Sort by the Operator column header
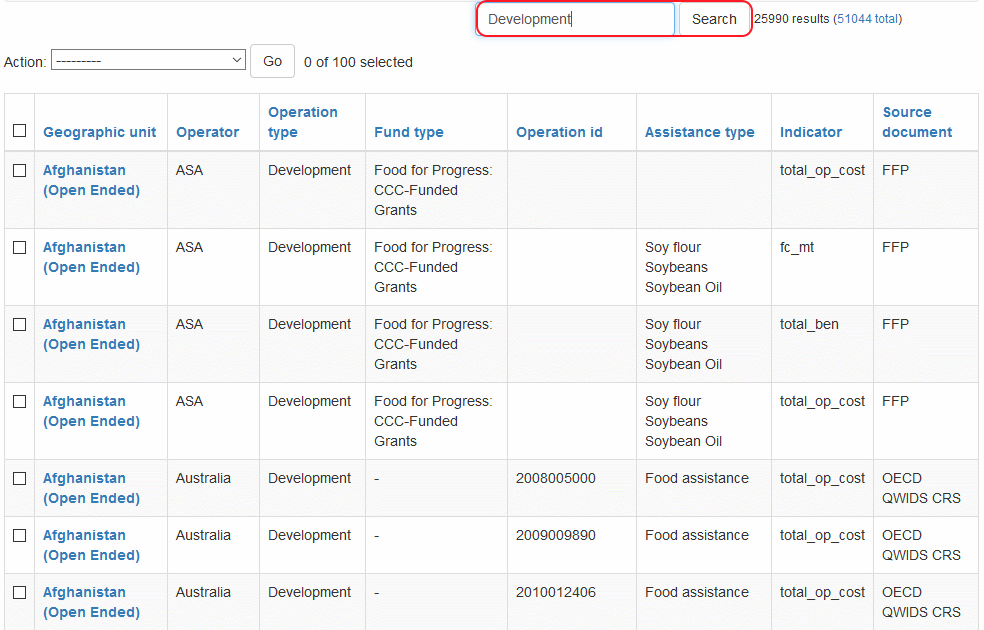Viewport: 984px width, 630px height. tap(207, 132)
